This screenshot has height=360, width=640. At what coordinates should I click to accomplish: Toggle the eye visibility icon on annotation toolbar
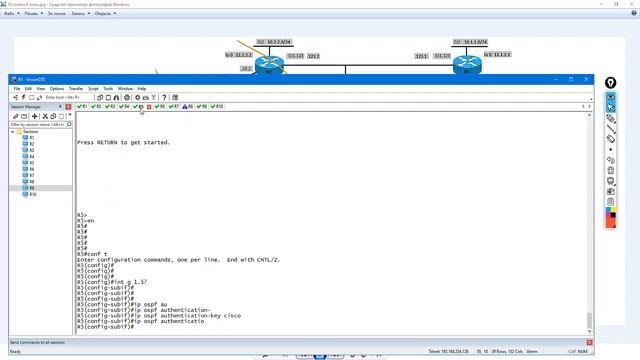611,97
